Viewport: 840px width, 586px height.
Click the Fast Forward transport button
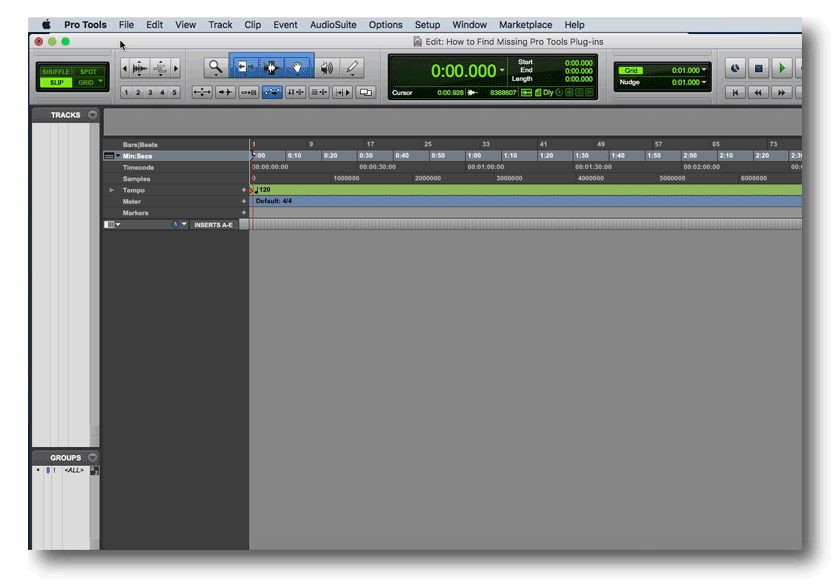tap(782, 92)
